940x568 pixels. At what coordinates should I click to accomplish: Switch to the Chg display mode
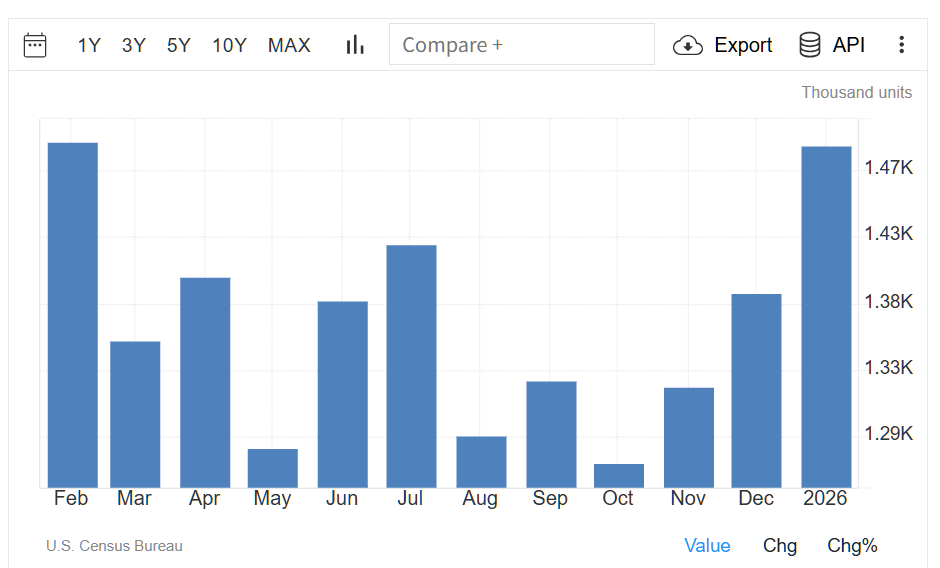(780, 546)
